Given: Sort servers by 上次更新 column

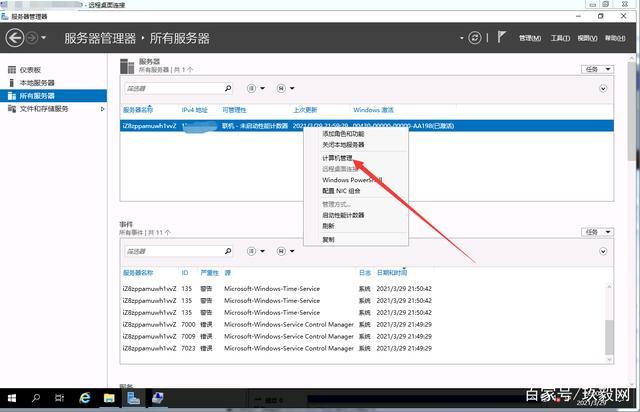Looking at the screenshot, I should point(305,110).
